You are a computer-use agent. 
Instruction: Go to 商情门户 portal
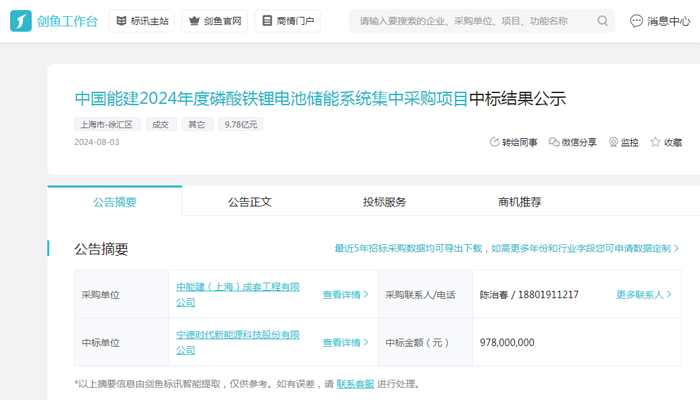[x=287, y=21]
